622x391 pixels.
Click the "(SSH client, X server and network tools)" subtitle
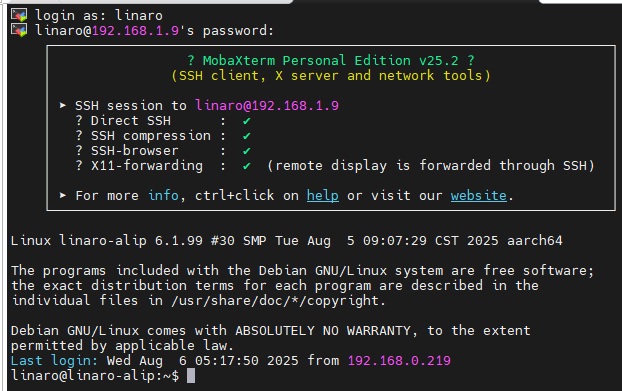click(x=331, y=75)
